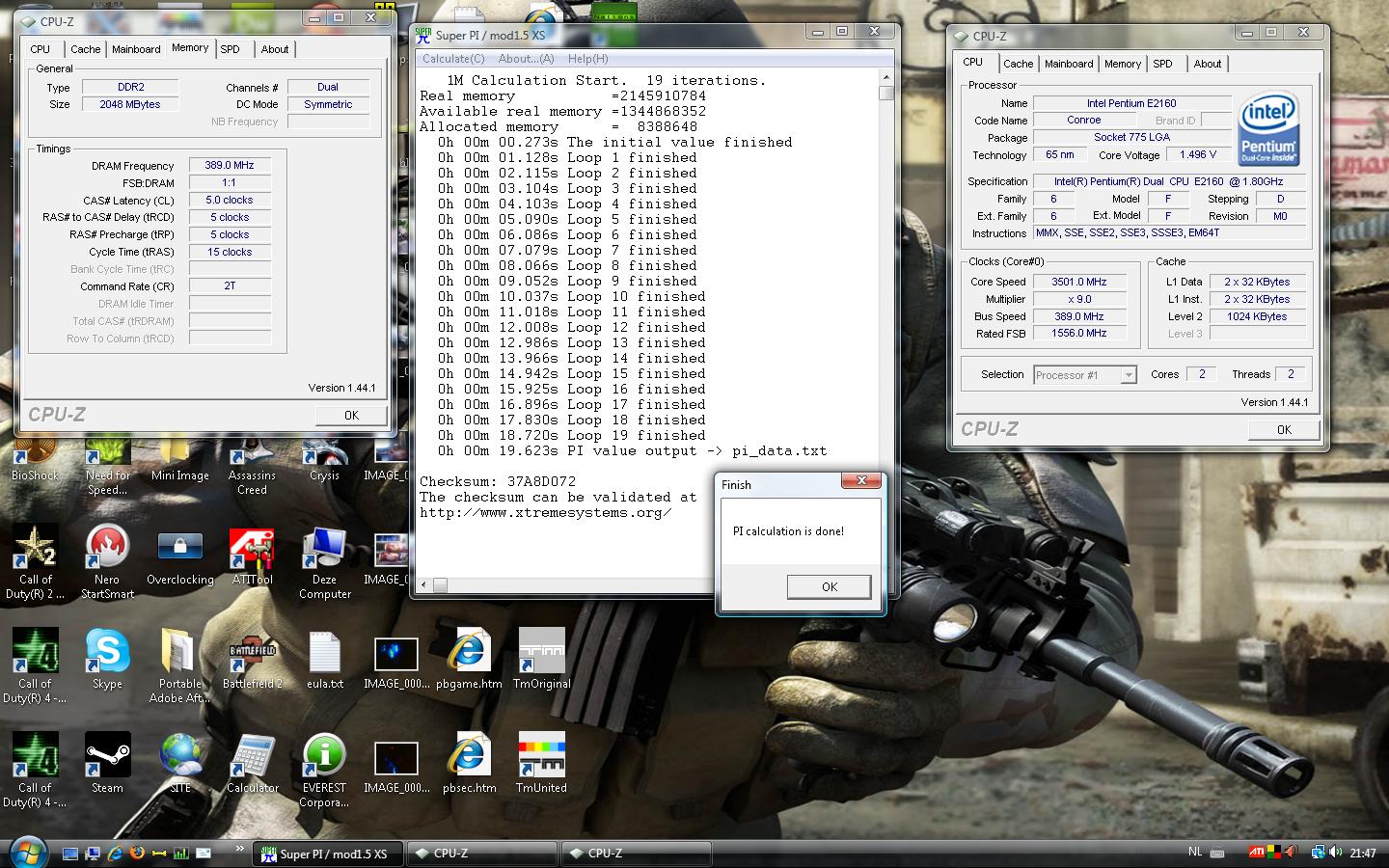Open the Crysis desktop shortcut
The width and height of the screenshot is (1389, 868).
[x=324, y=456]
